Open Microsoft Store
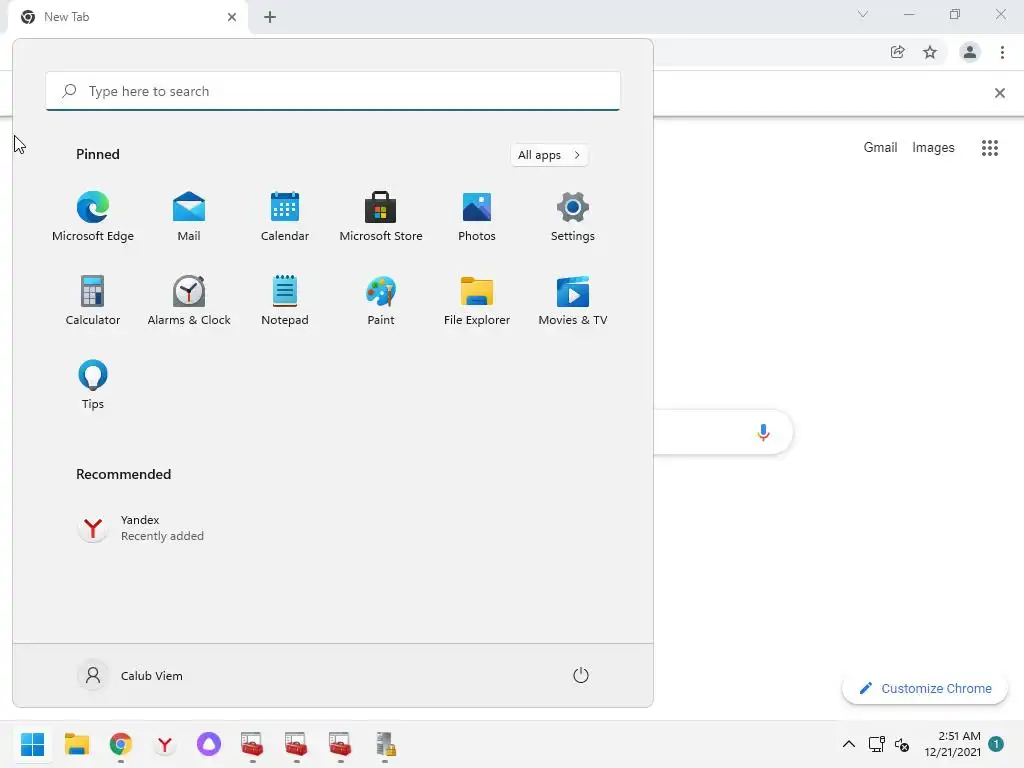The width and height of the screenshot is (1024, 768). [x=381, y=216]
